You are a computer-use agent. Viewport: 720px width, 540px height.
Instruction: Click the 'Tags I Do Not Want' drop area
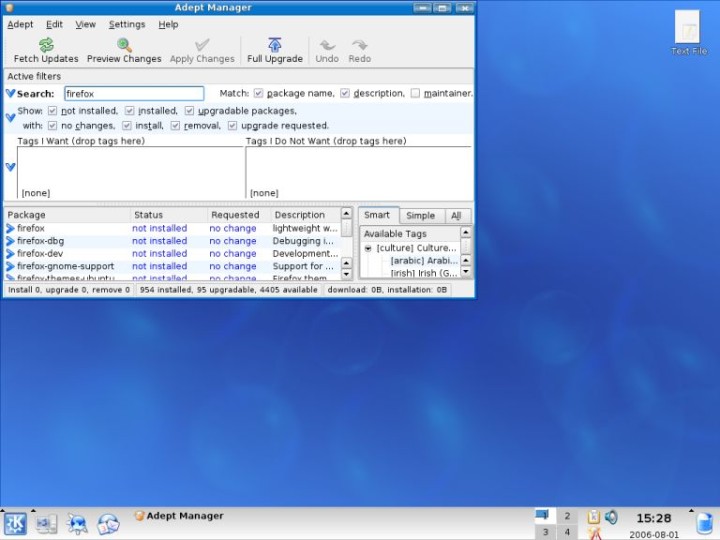click(x=359, y=172)
